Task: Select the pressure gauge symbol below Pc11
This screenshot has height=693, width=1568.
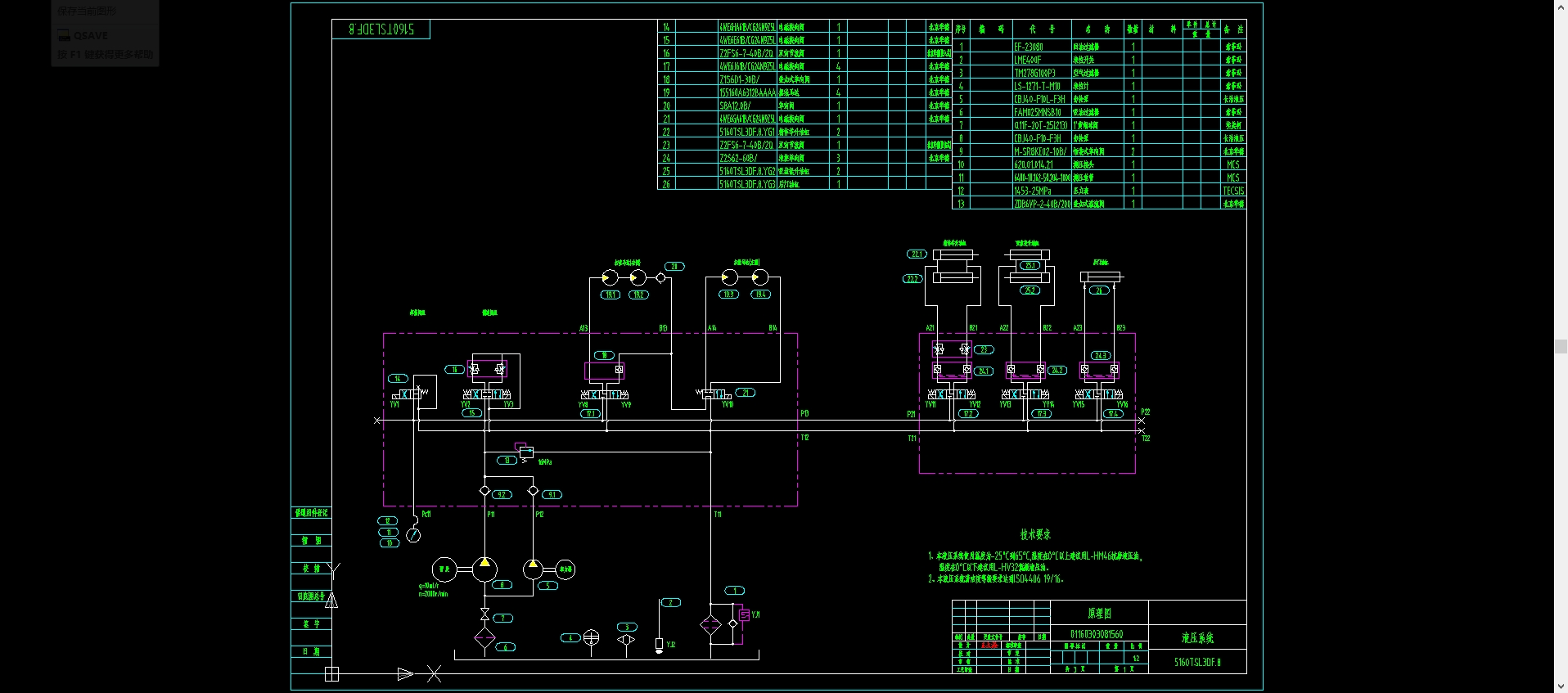Action: (413, 535)
